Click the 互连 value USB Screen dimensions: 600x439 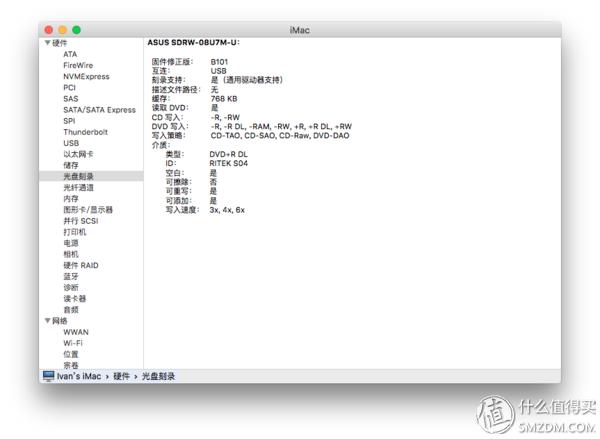click(218, 71)
